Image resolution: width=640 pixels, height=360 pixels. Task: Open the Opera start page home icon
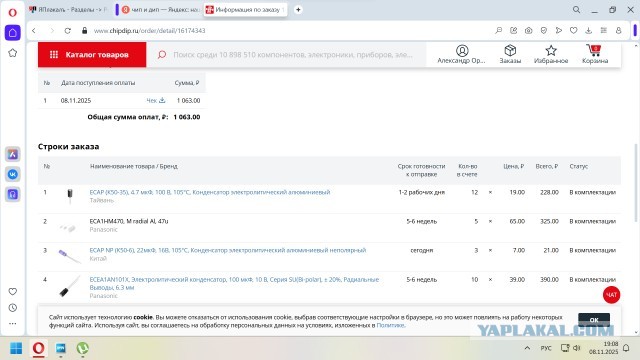[x=13, y=33]
